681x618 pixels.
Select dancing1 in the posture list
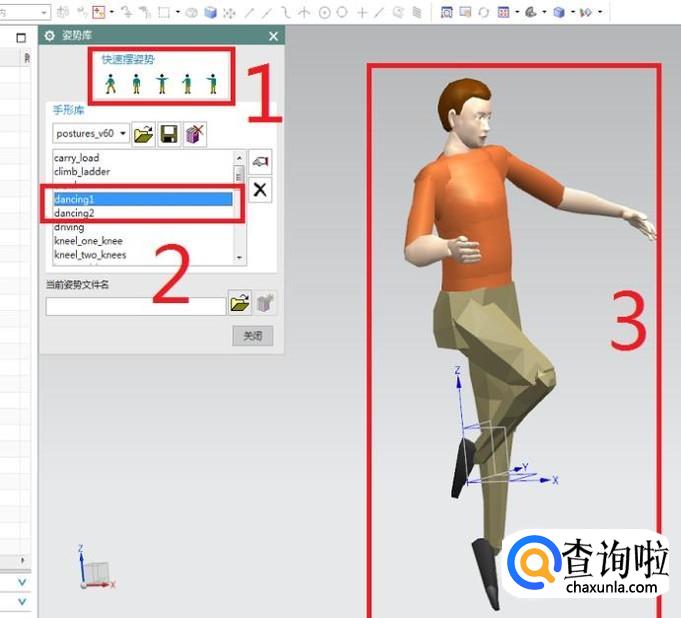[x=143, y=200]
